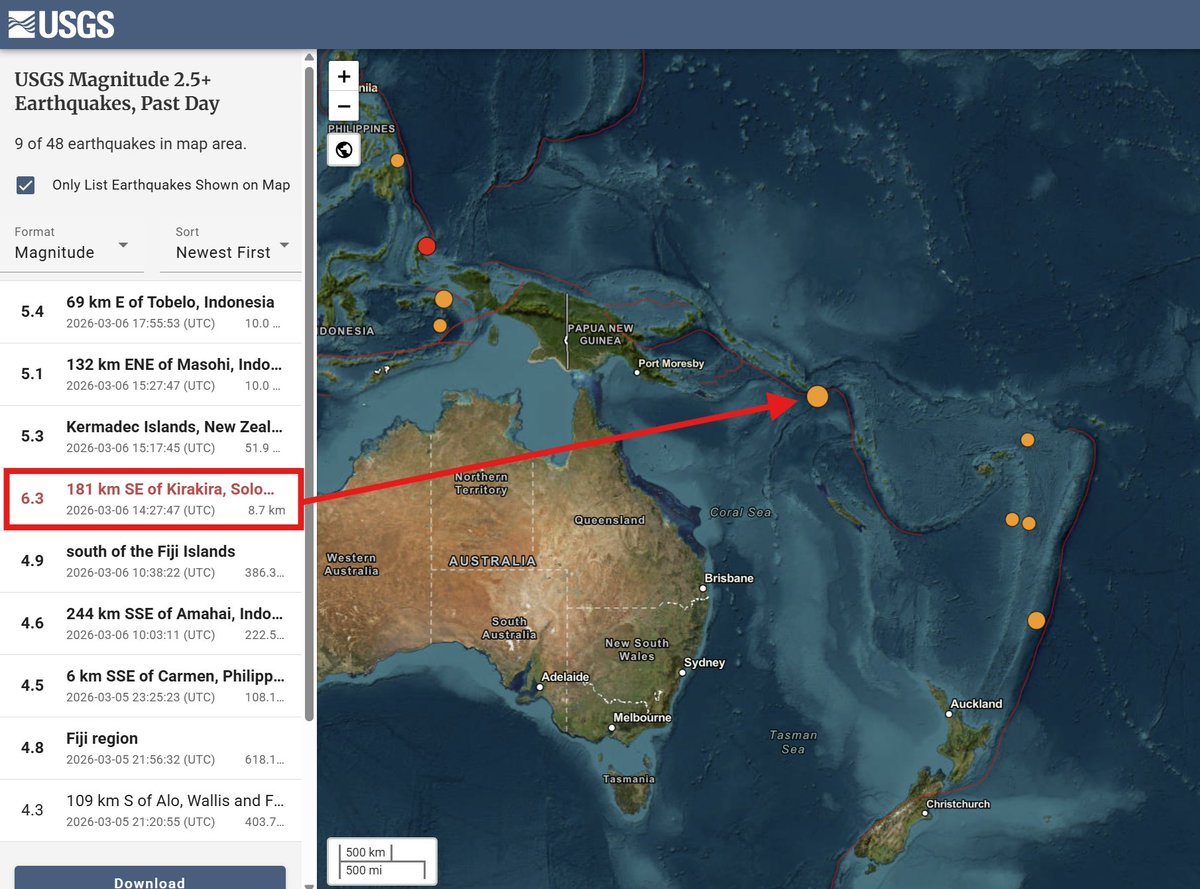
Task: Select the 109 km S of Alo earthquake
Action: (x=150, y=810)
